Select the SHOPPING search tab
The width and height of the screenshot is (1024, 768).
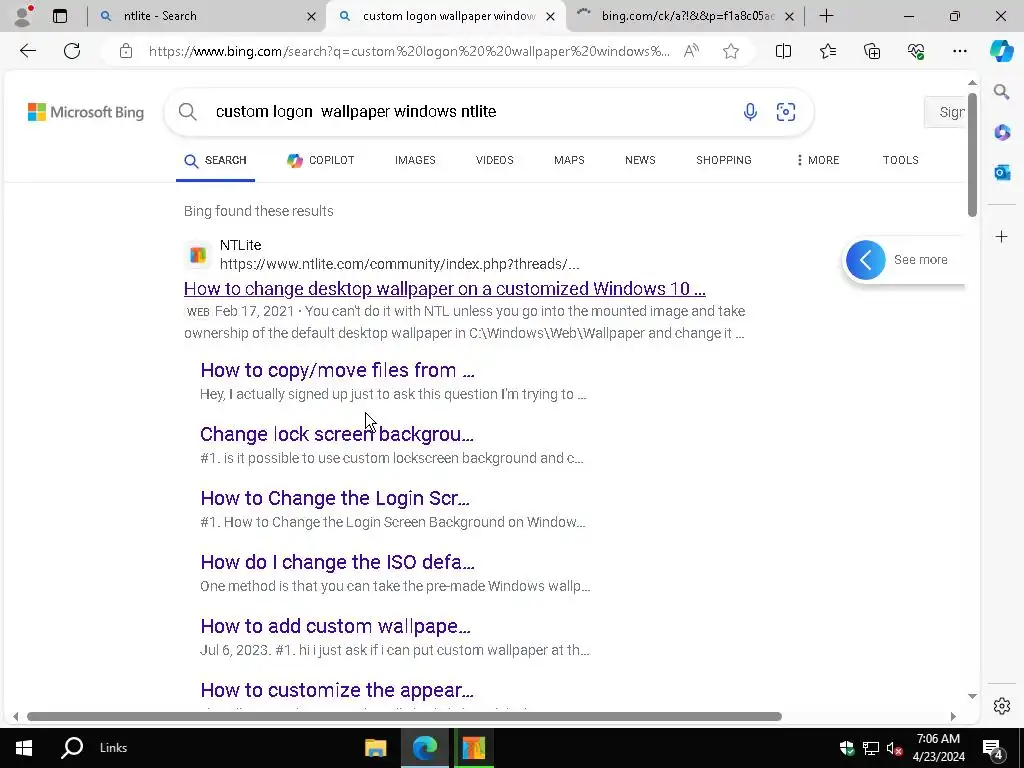724,160
